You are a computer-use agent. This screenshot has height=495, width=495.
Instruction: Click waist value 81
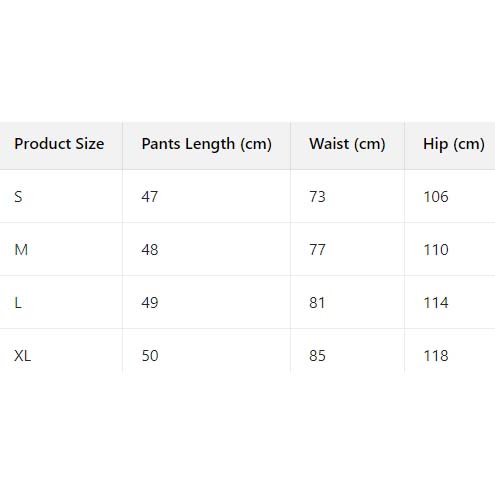(x=317, y=303)
